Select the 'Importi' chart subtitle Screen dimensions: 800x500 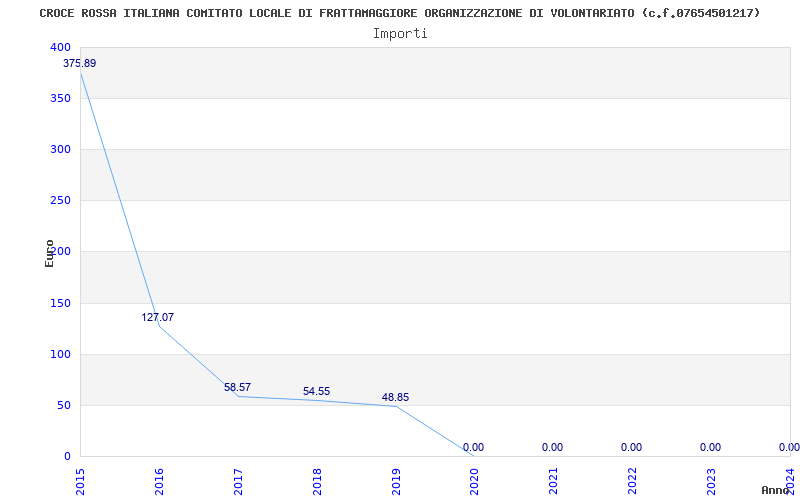400,34
